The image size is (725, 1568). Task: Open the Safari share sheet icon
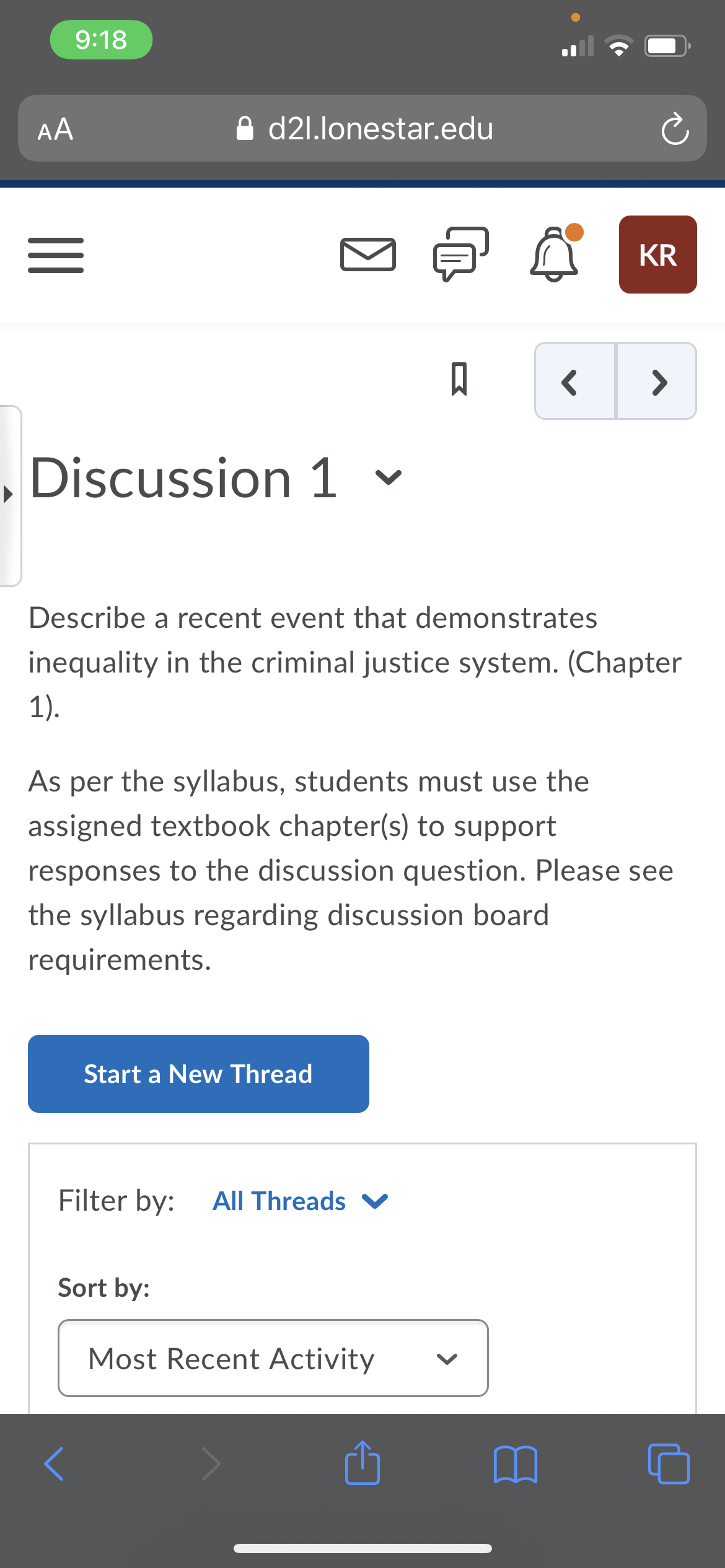point(362,1463)
